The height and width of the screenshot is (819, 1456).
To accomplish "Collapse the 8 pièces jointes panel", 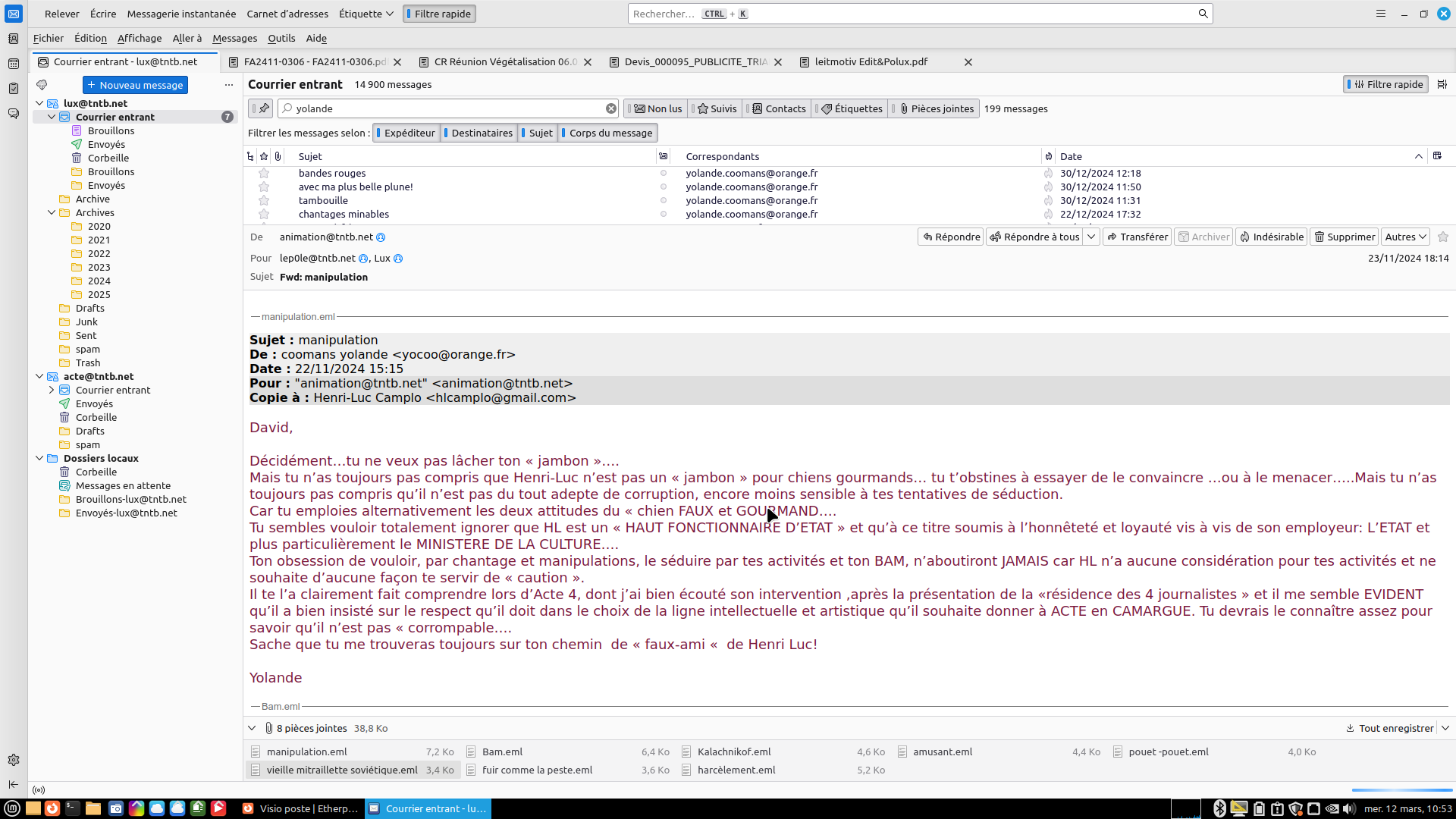I will 252,728.
